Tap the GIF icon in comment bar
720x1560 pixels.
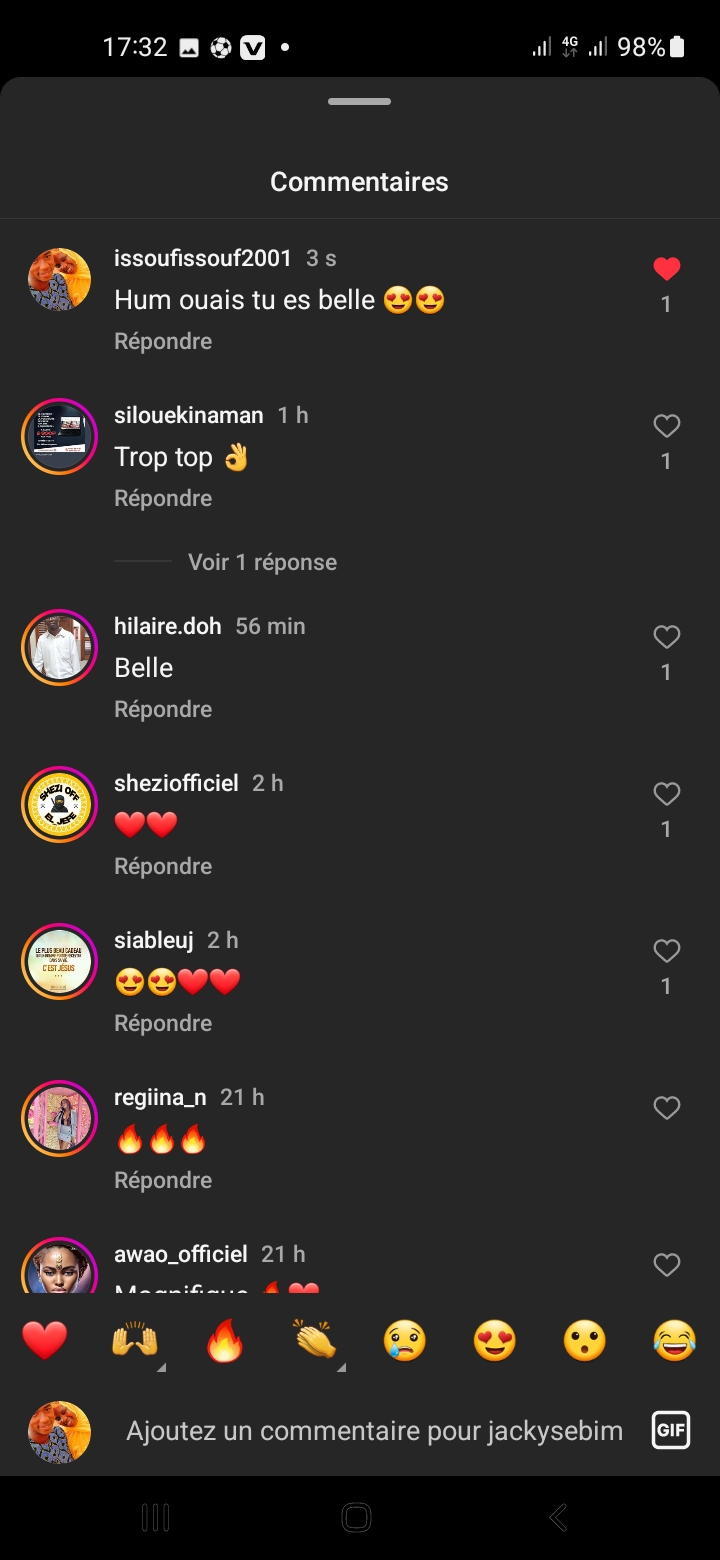[670, 1430]
